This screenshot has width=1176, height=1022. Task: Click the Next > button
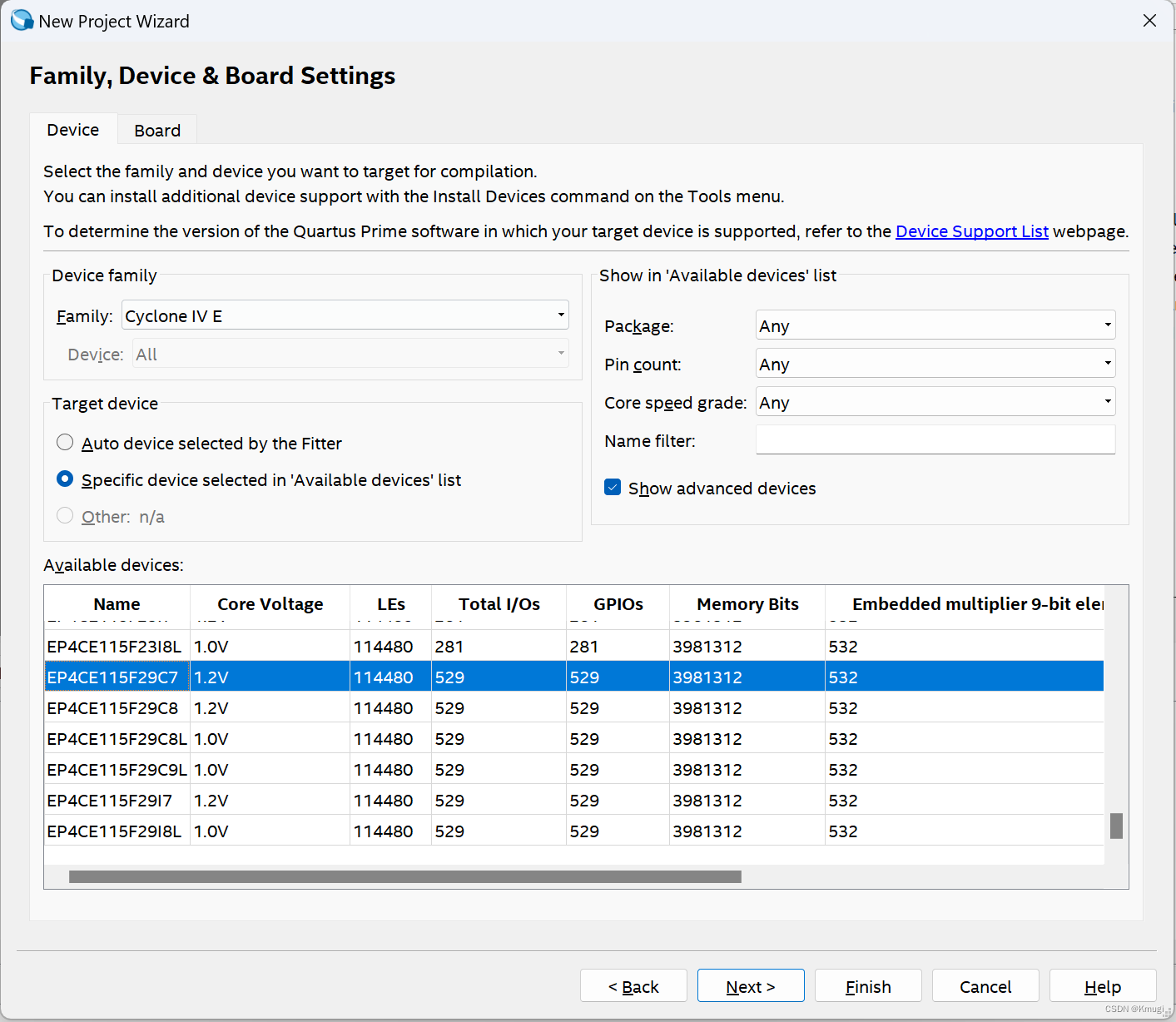751,986
